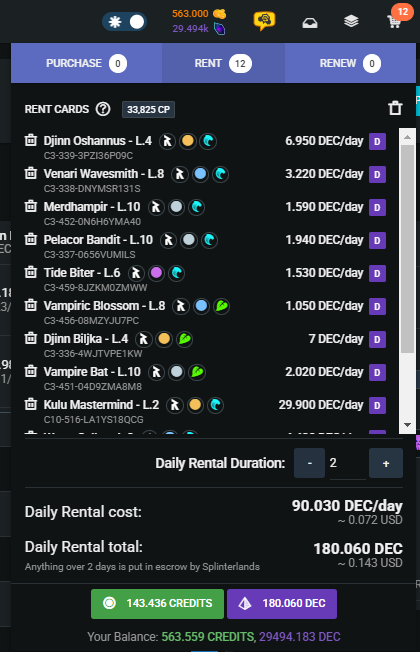Image resolution: width=420 pixels, height=652 pixels.
Task: Pay with 180.060 DEC button
Action: tap(282, 603)
